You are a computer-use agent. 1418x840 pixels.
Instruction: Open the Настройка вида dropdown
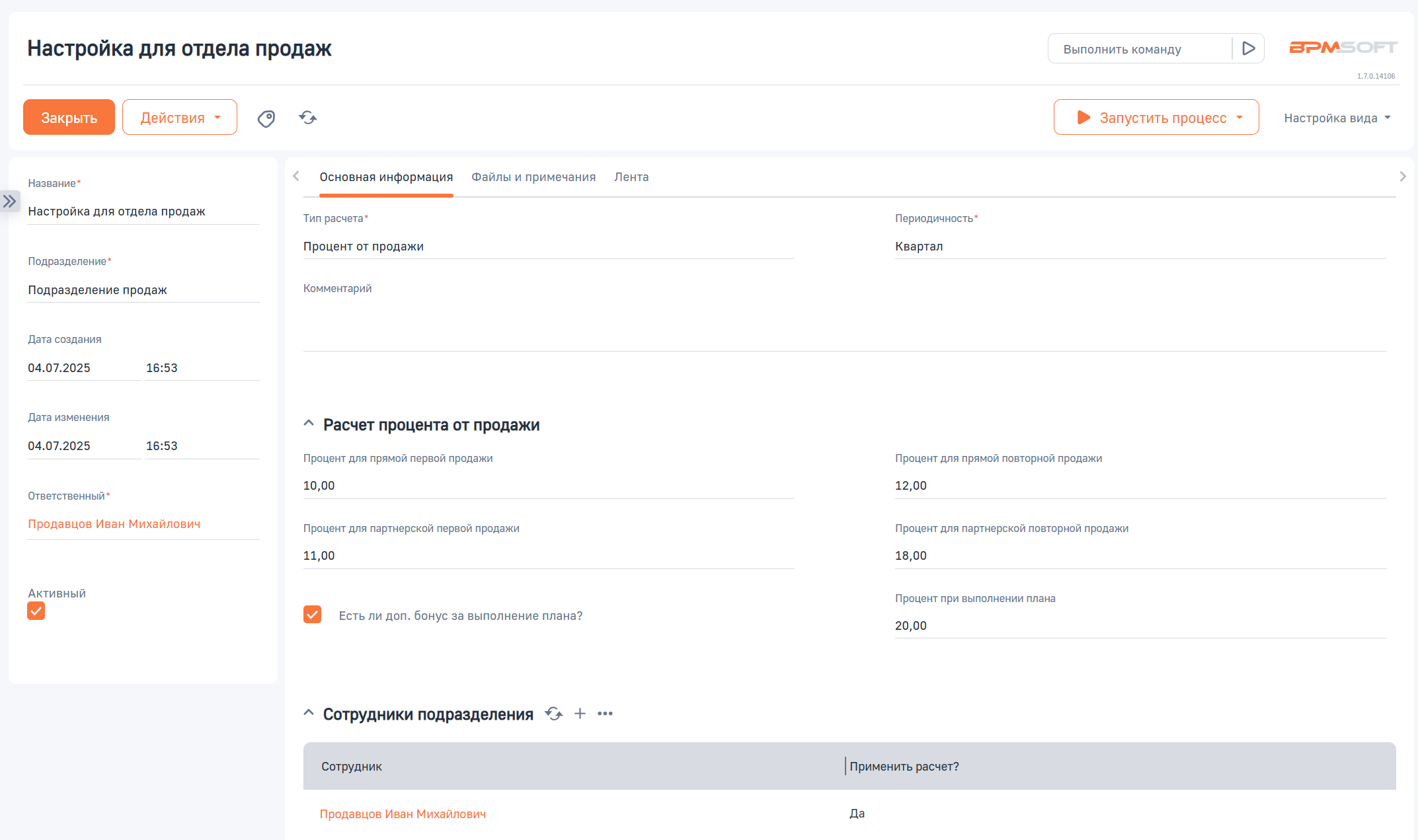pos(1337,118)
